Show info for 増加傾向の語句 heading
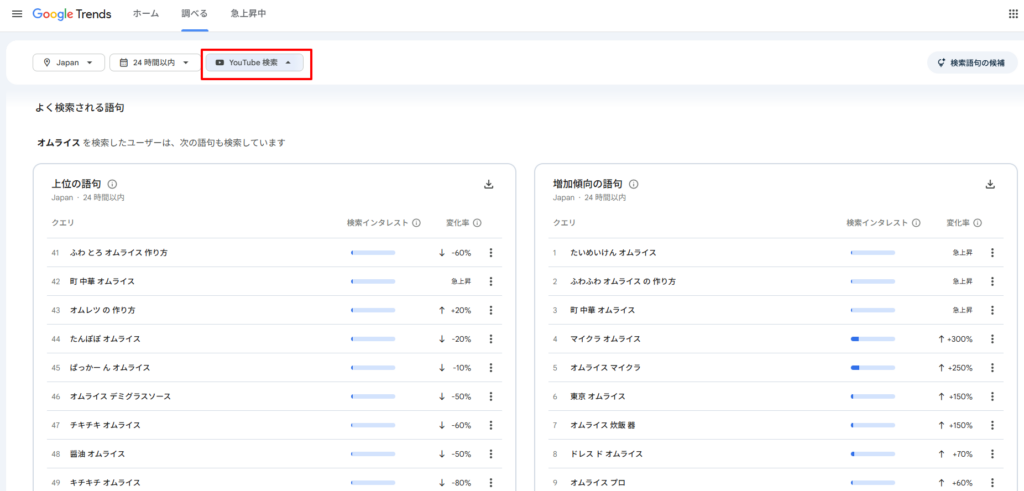The image size is (1024, 491). coord(633,184)
